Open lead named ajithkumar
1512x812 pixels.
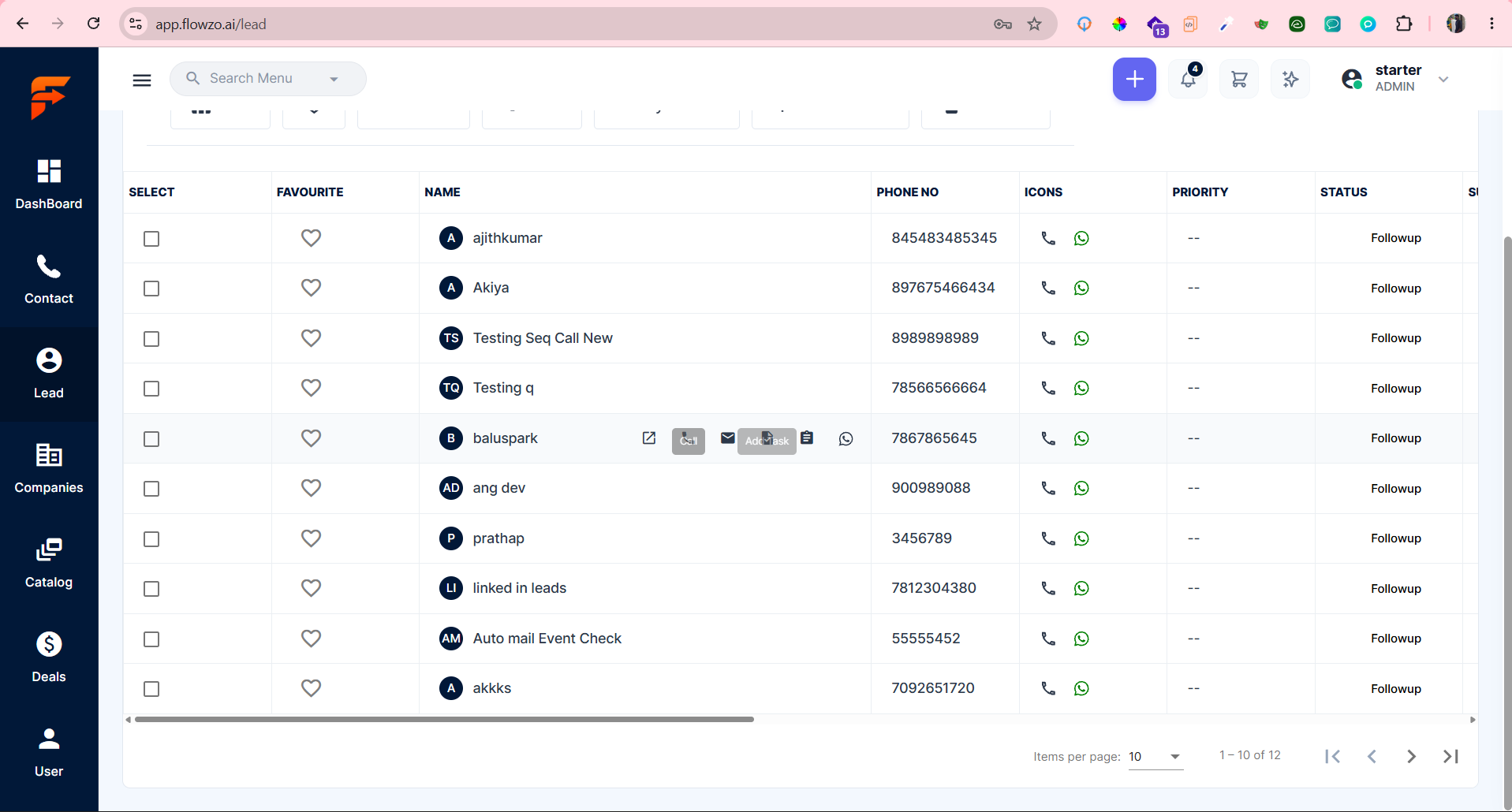click(507, 238)
